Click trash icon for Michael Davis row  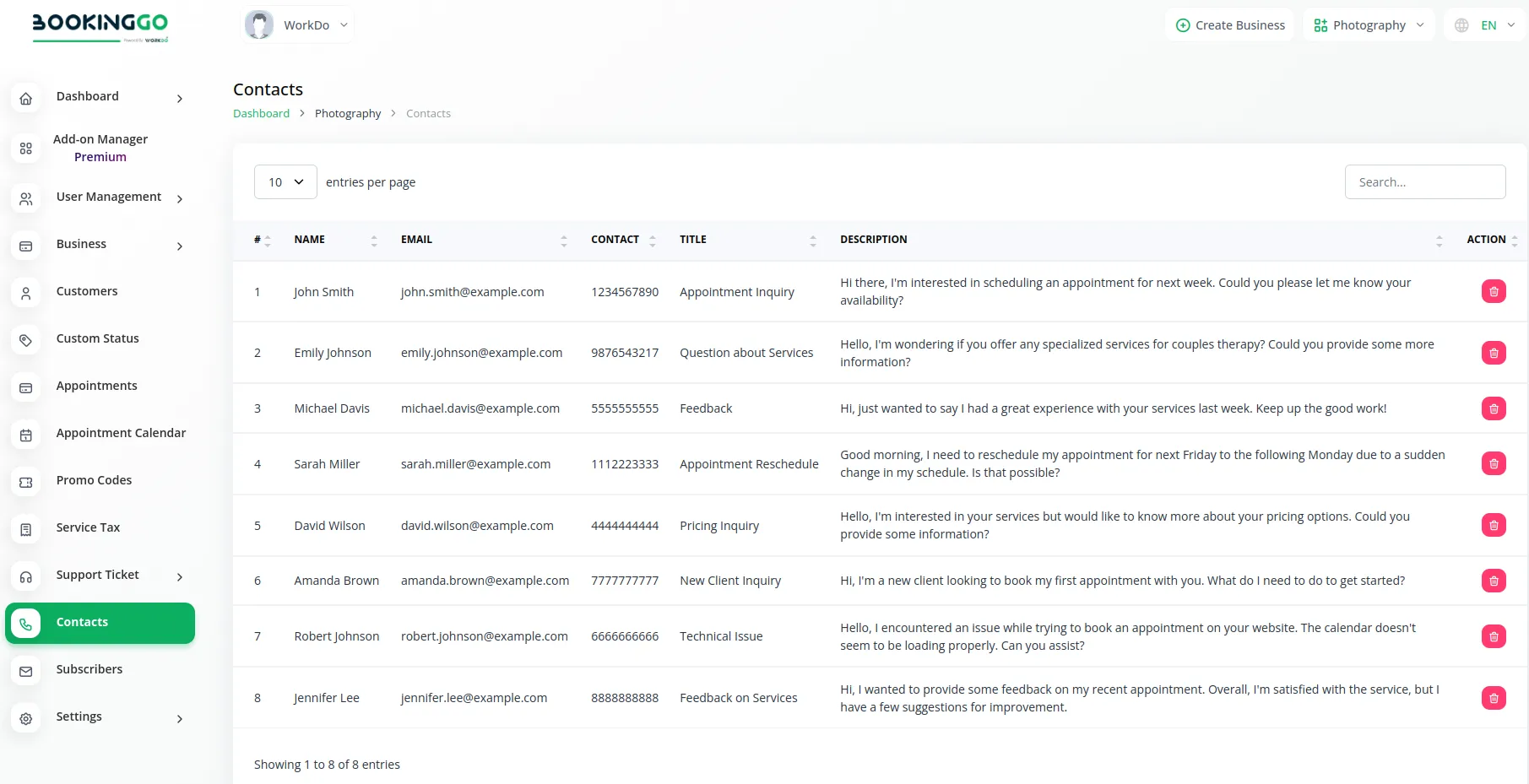tap(1493, 408)
